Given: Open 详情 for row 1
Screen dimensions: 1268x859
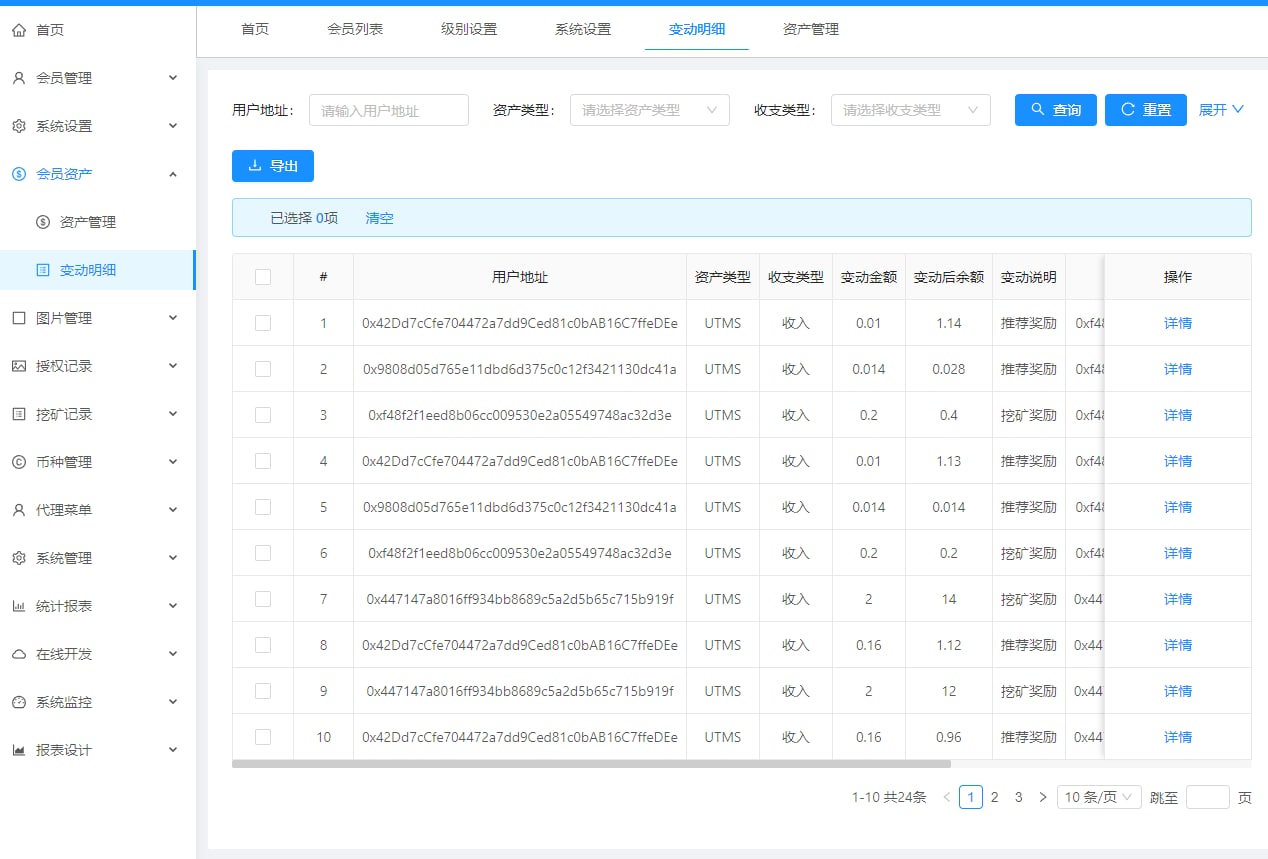Looking at the screenshot, I should 1178,323.
